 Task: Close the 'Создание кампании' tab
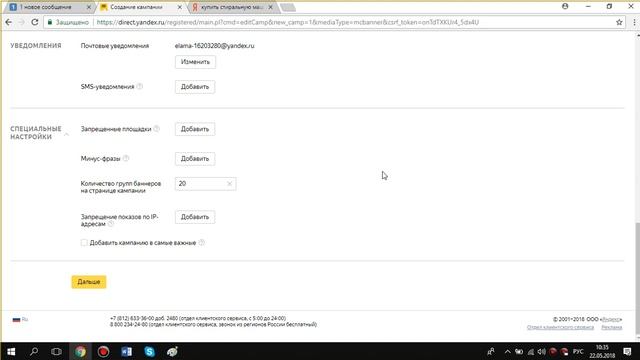coord(180,7)
